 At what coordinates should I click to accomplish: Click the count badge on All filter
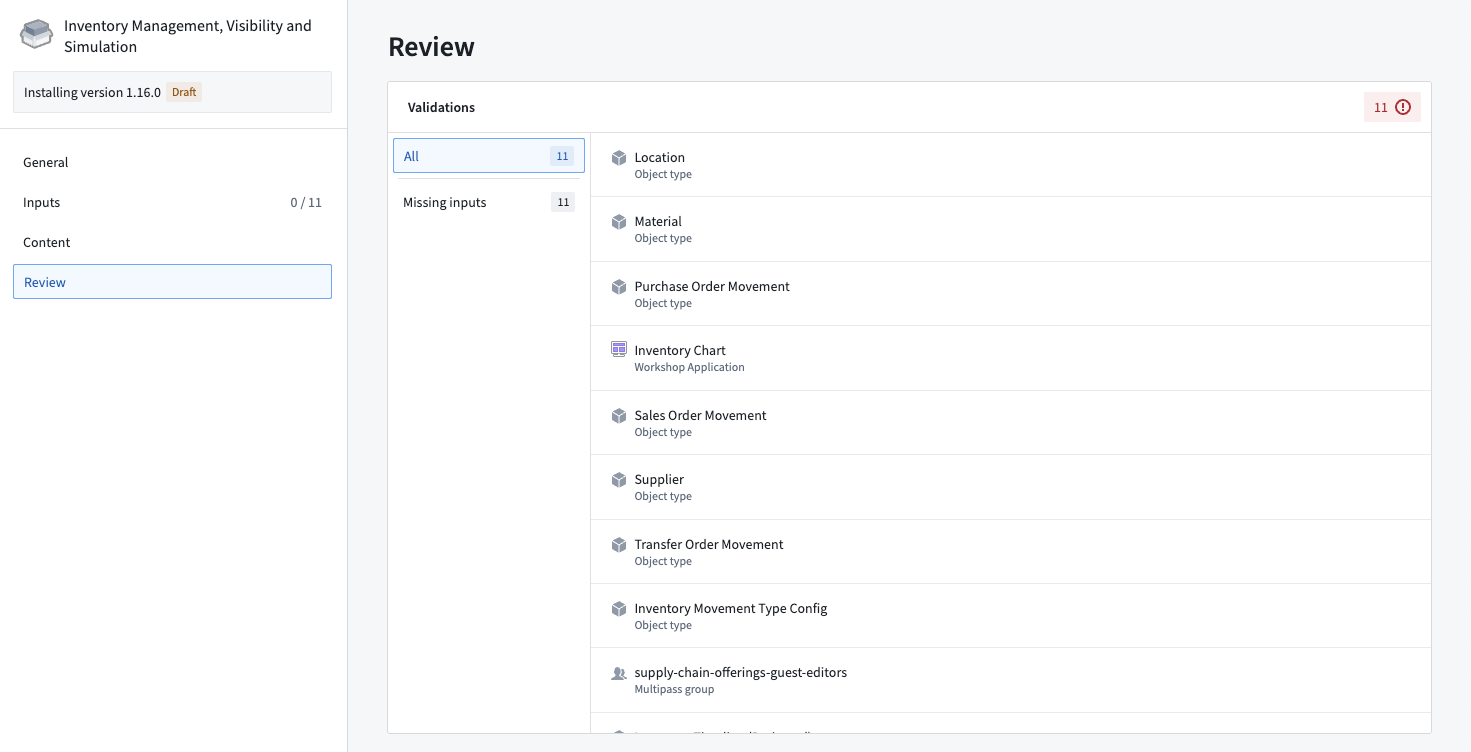[x=562, y=156]
